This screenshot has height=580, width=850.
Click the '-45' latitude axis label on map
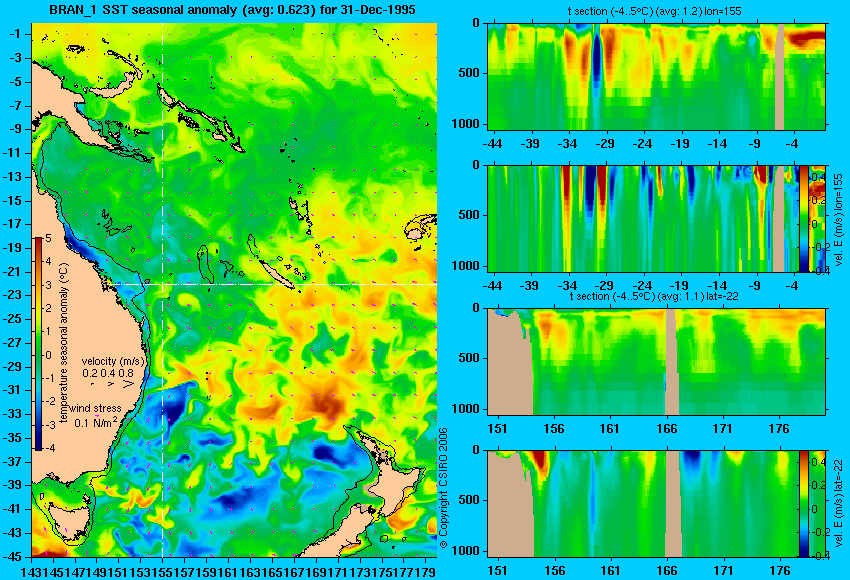pyautogui.click(x=12, y=557)
